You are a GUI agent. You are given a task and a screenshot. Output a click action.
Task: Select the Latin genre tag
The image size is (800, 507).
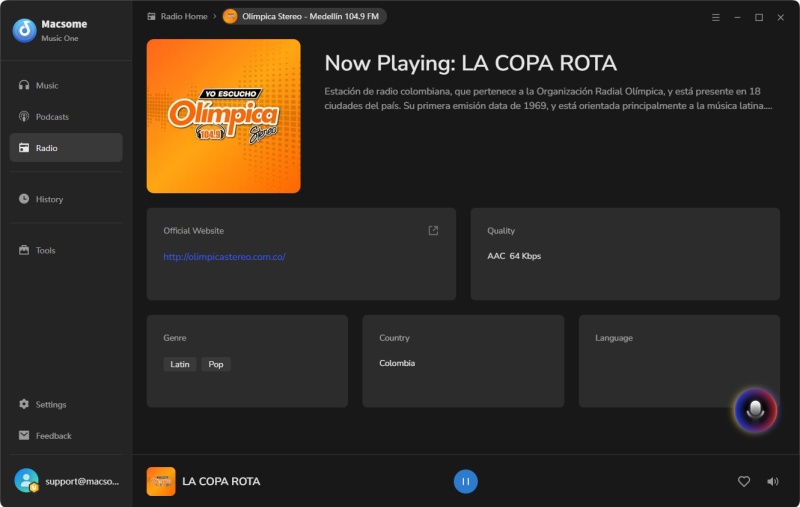click(180, 364)
